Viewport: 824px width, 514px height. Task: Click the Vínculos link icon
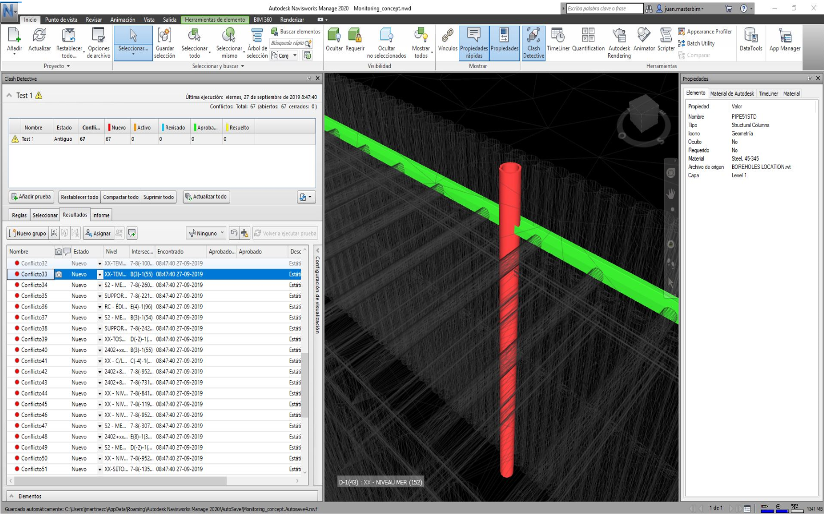point(447,36)
